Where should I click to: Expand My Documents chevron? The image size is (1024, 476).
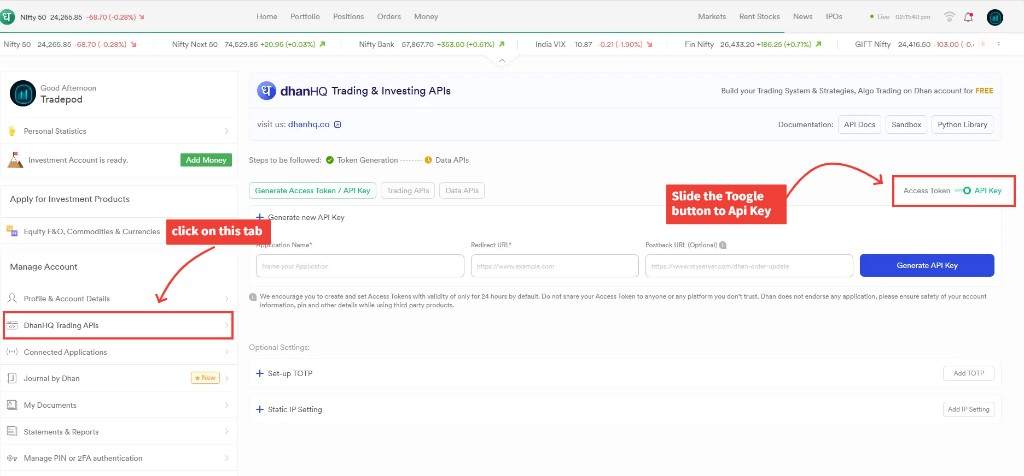[227, 405]
